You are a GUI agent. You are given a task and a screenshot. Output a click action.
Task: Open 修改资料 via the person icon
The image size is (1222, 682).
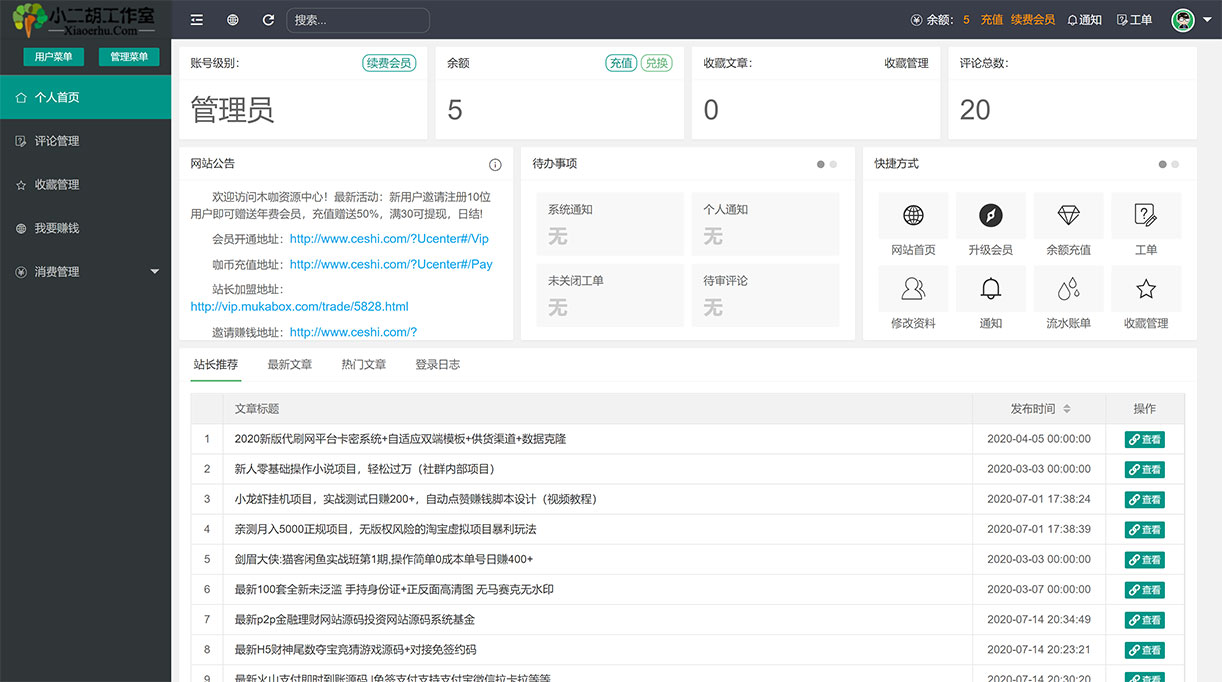click(x=913, y=288)
